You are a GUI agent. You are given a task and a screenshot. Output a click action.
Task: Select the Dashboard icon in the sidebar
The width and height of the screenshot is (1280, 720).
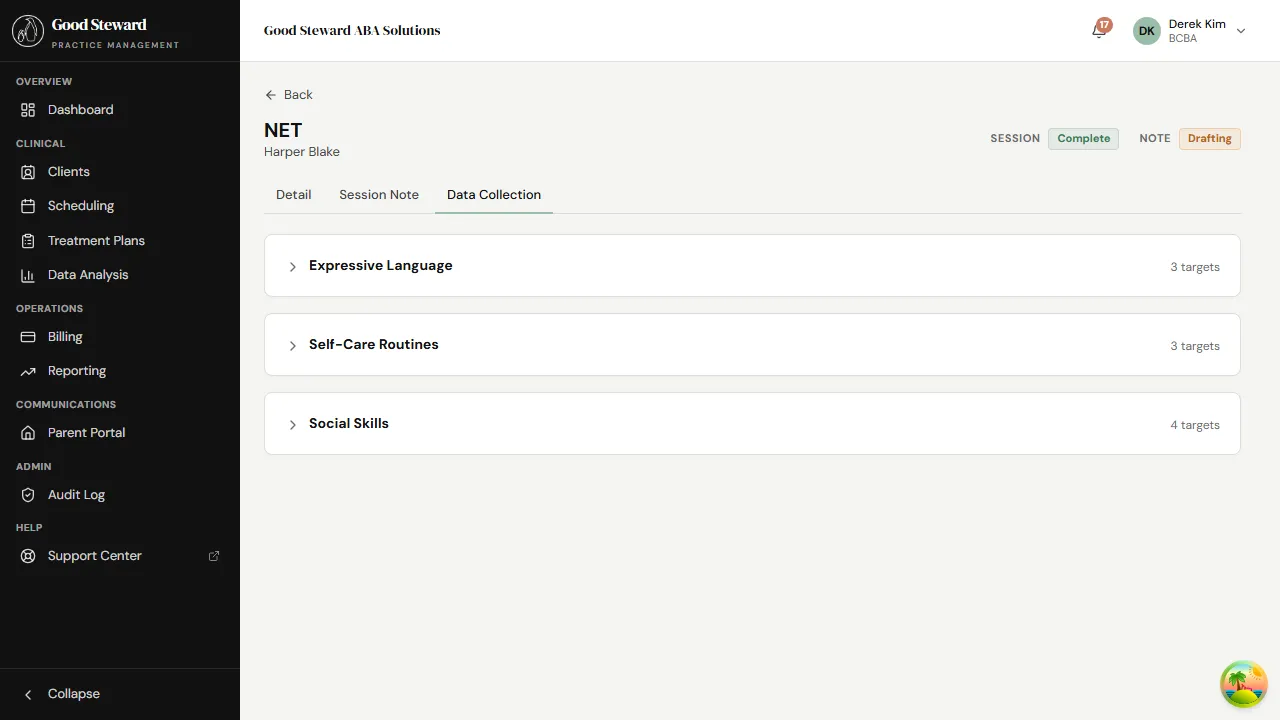(28, 110)
